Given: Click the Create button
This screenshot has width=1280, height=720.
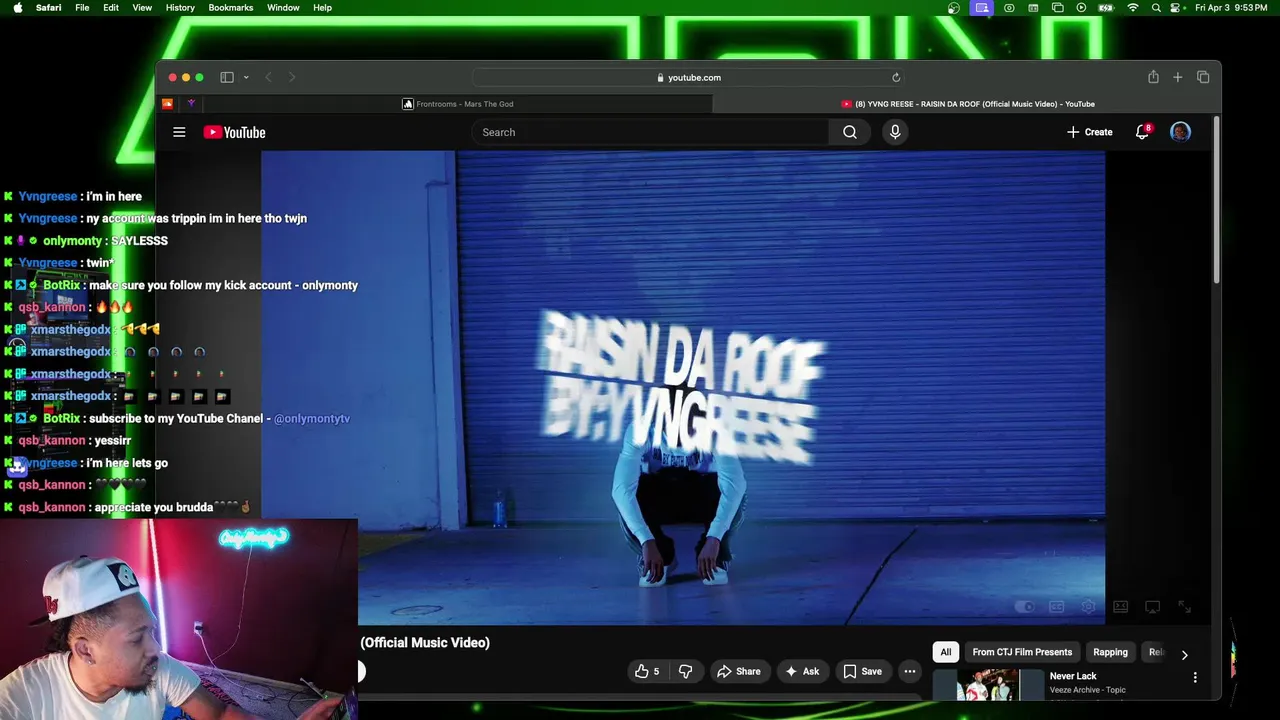Looking at the screenshot, I should click(x=1089, y=132).
